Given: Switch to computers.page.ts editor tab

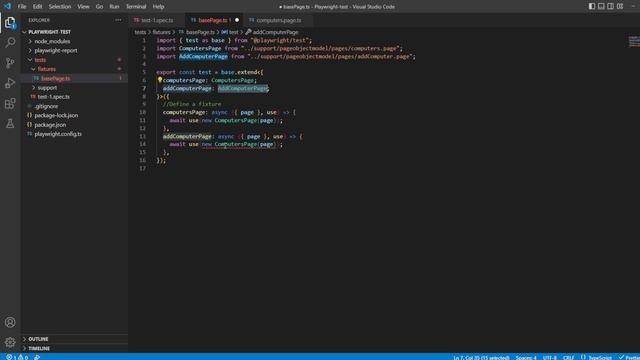Looking at the screenshot, I should [x=278, y=20].
